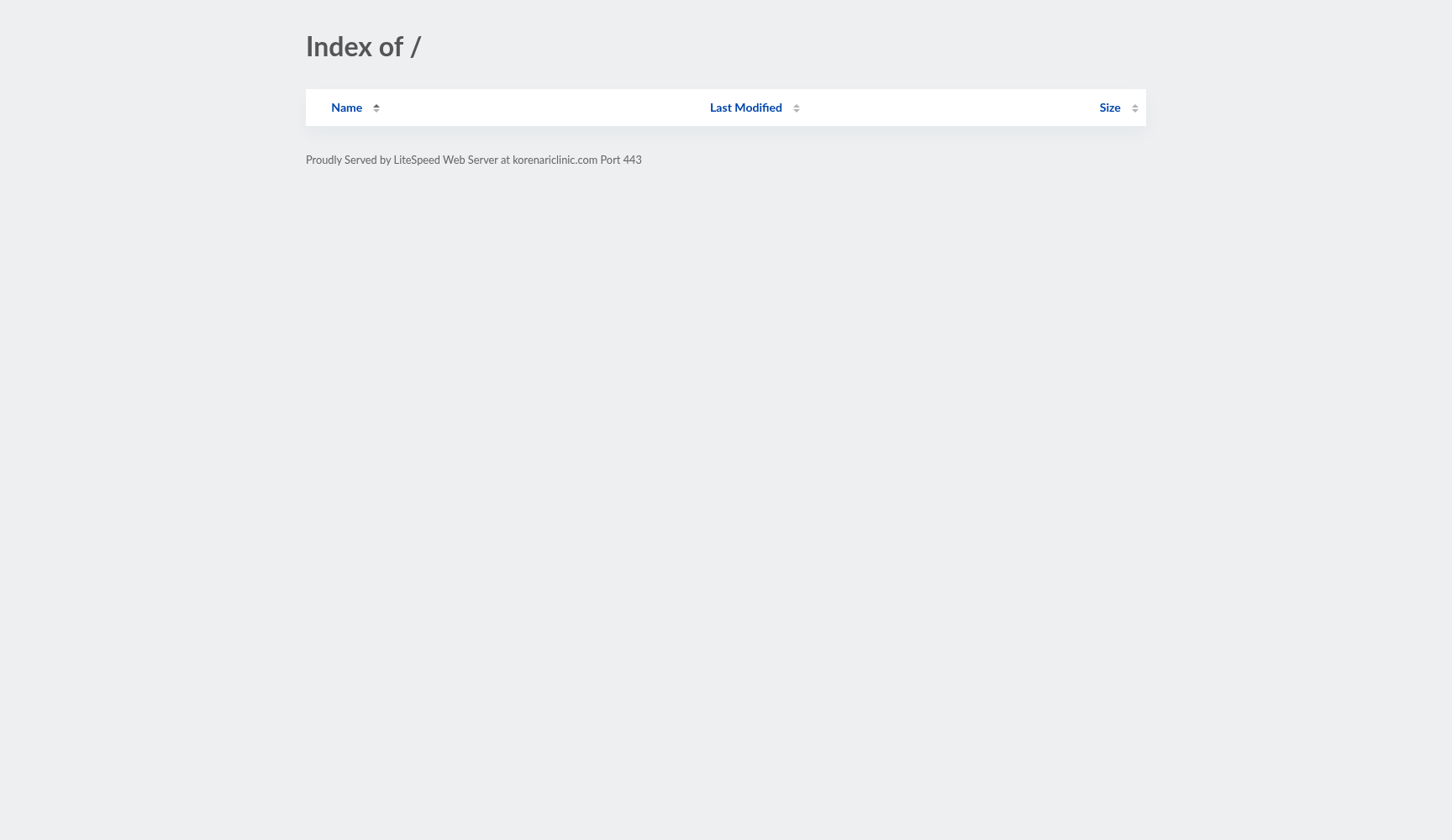Click "LiteSpeed Web Server" in the footer
The height and width of the screenshot is (840, 1452).
point(445,160)
